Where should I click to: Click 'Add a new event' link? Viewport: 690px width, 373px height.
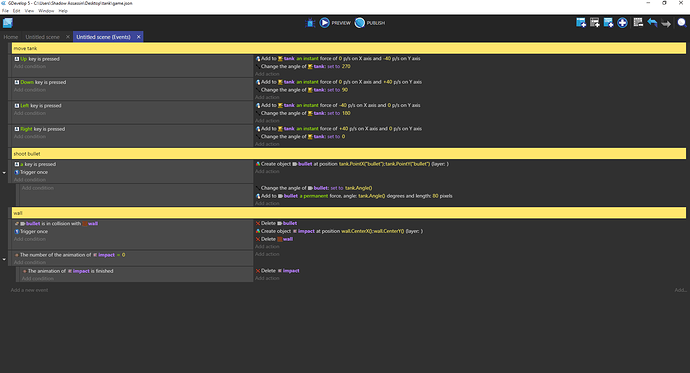(x=29, y=290)
